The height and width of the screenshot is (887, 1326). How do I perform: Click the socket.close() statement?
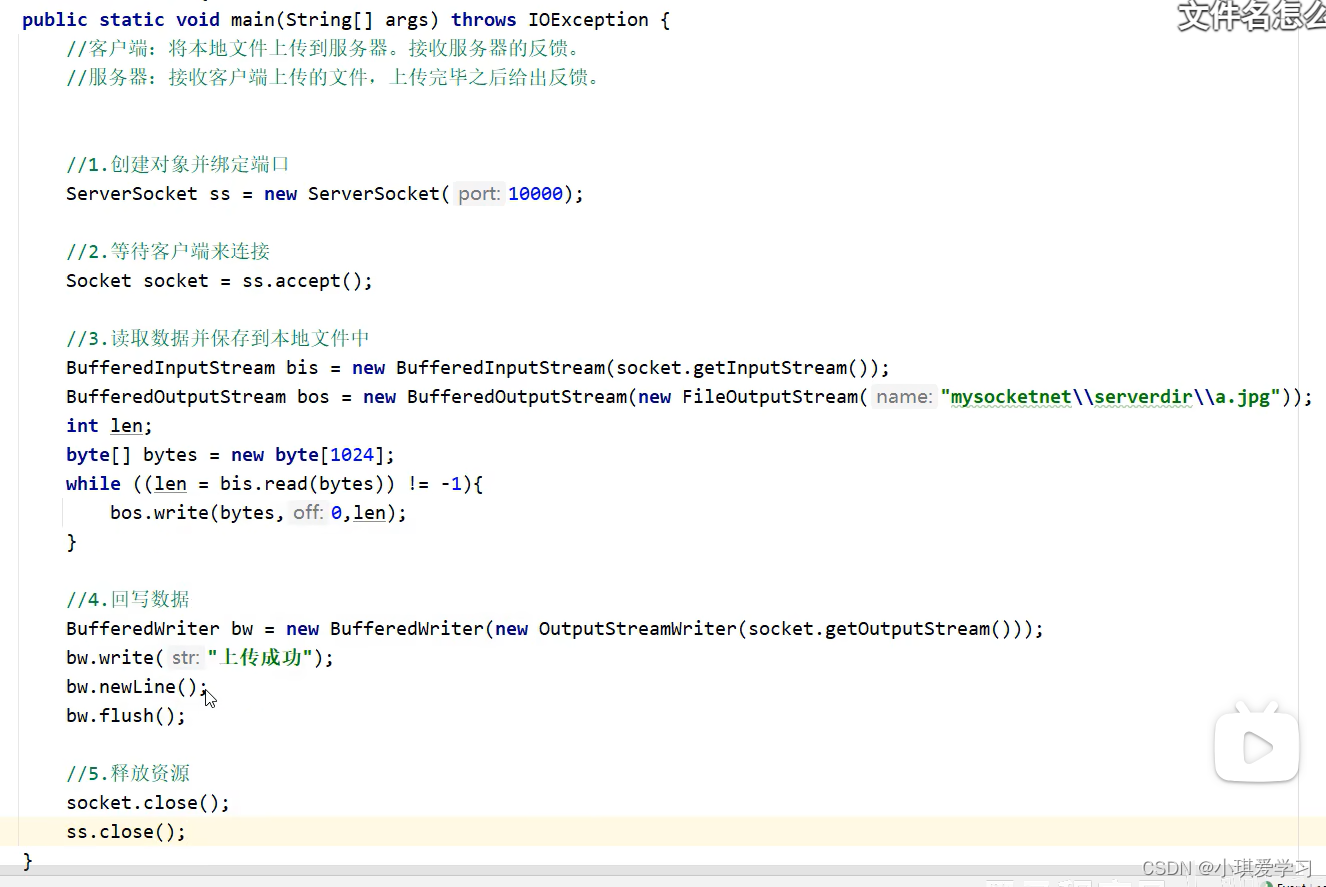[148, 802]
